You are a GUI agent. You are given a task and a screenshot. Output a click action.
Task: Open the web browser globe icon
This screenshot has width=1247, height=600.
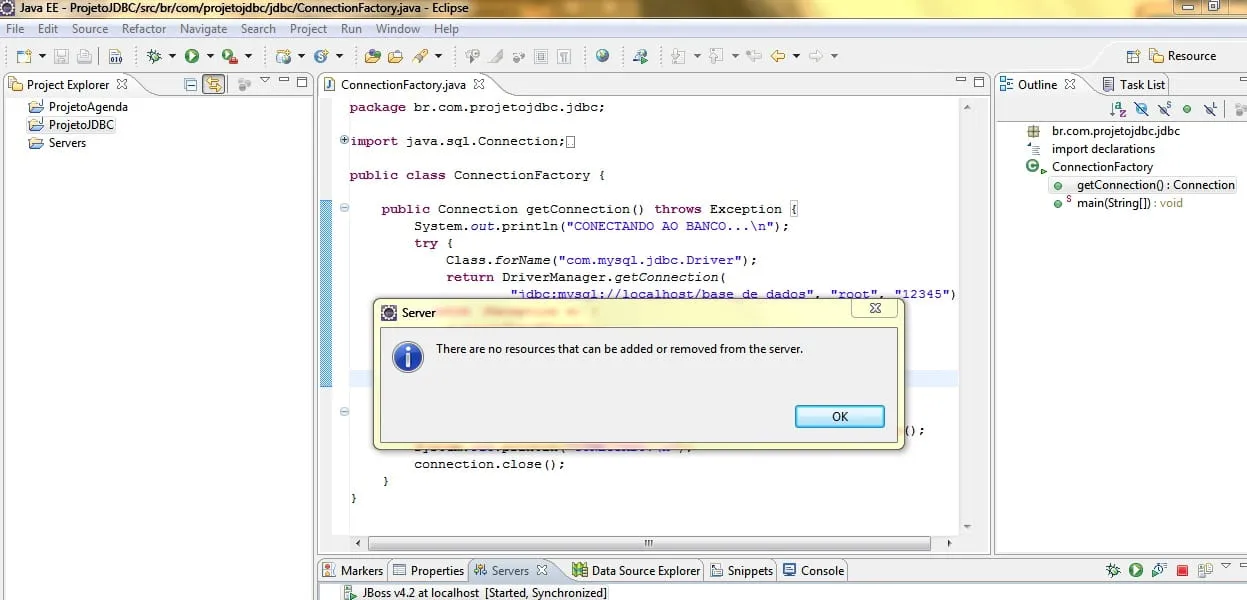602,56
